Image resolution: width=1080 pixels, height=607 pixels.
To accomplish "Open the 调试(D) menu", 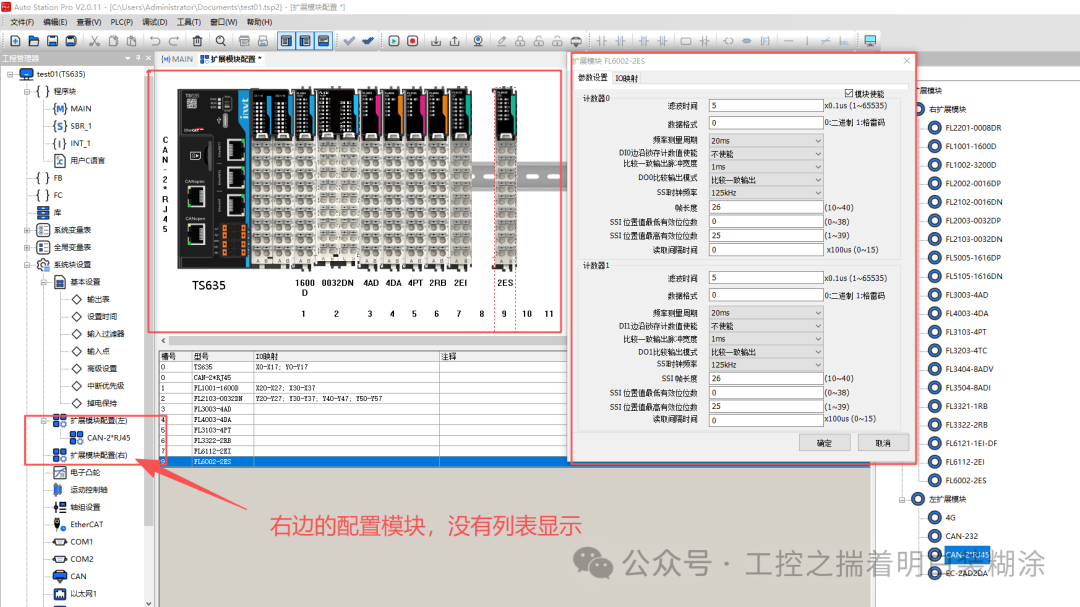I will 155,23.
